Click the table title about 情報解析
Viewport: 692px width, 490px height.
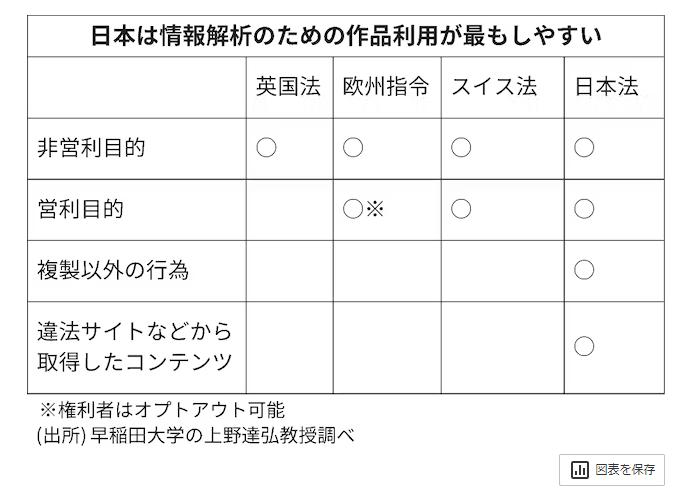[346, 37]
